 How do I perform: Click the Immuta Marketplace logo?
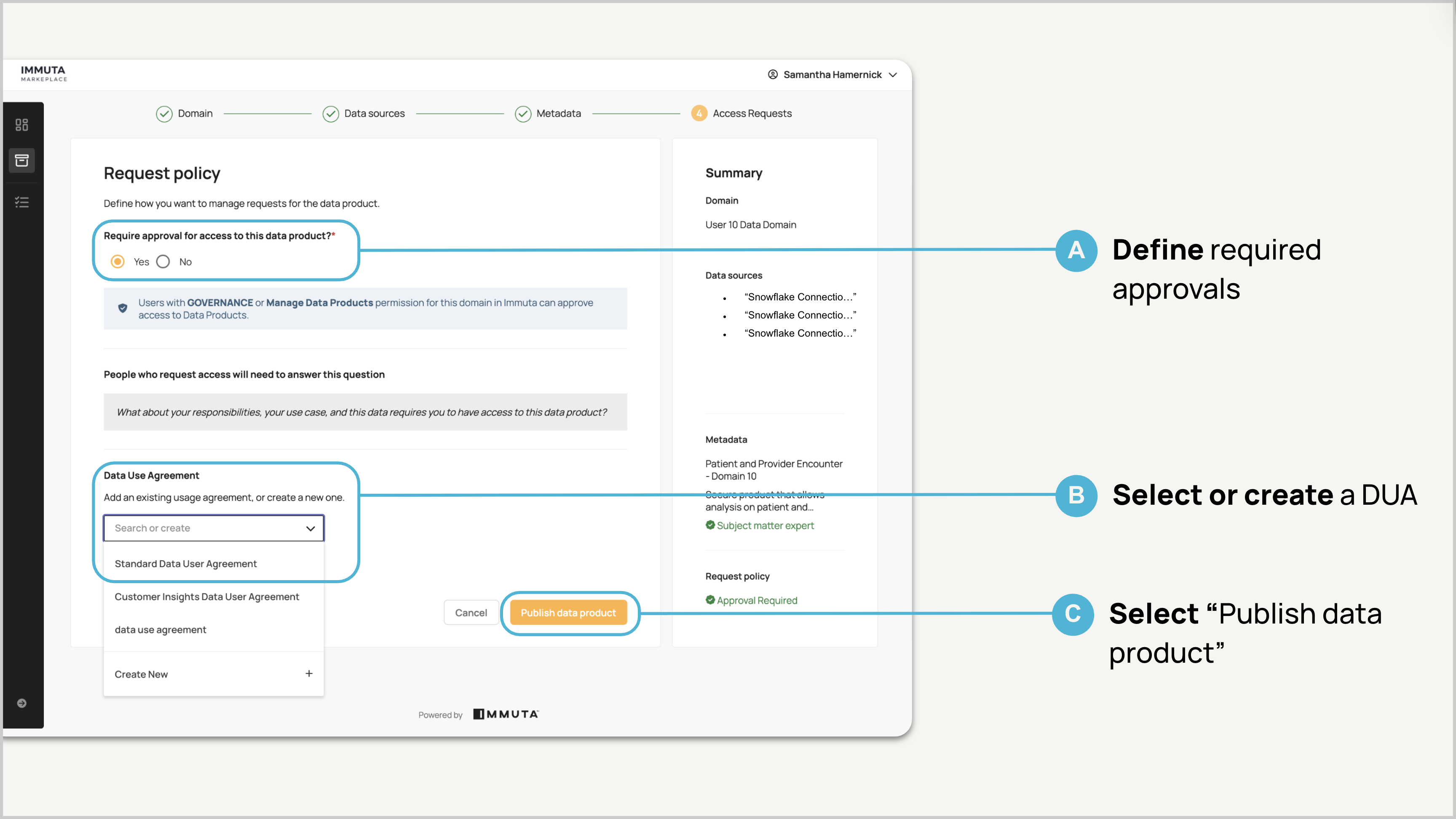click(x=43, y=73)
